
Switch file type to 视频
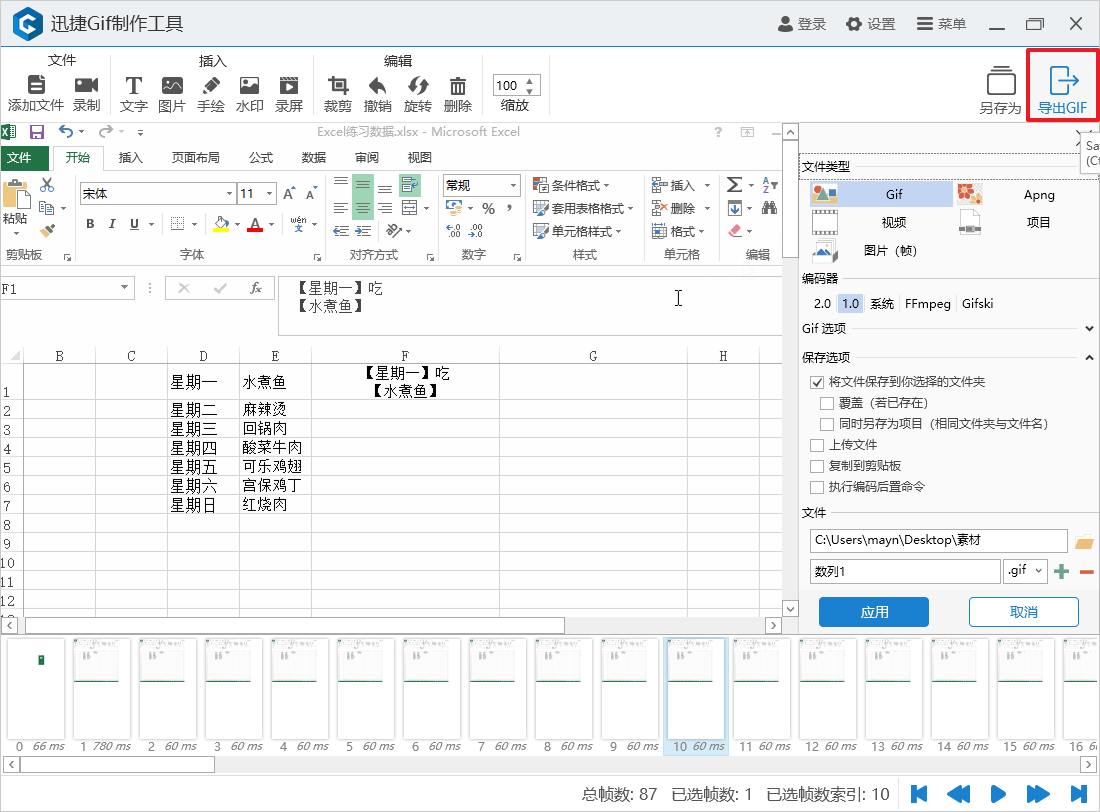[x=893, y=222]
